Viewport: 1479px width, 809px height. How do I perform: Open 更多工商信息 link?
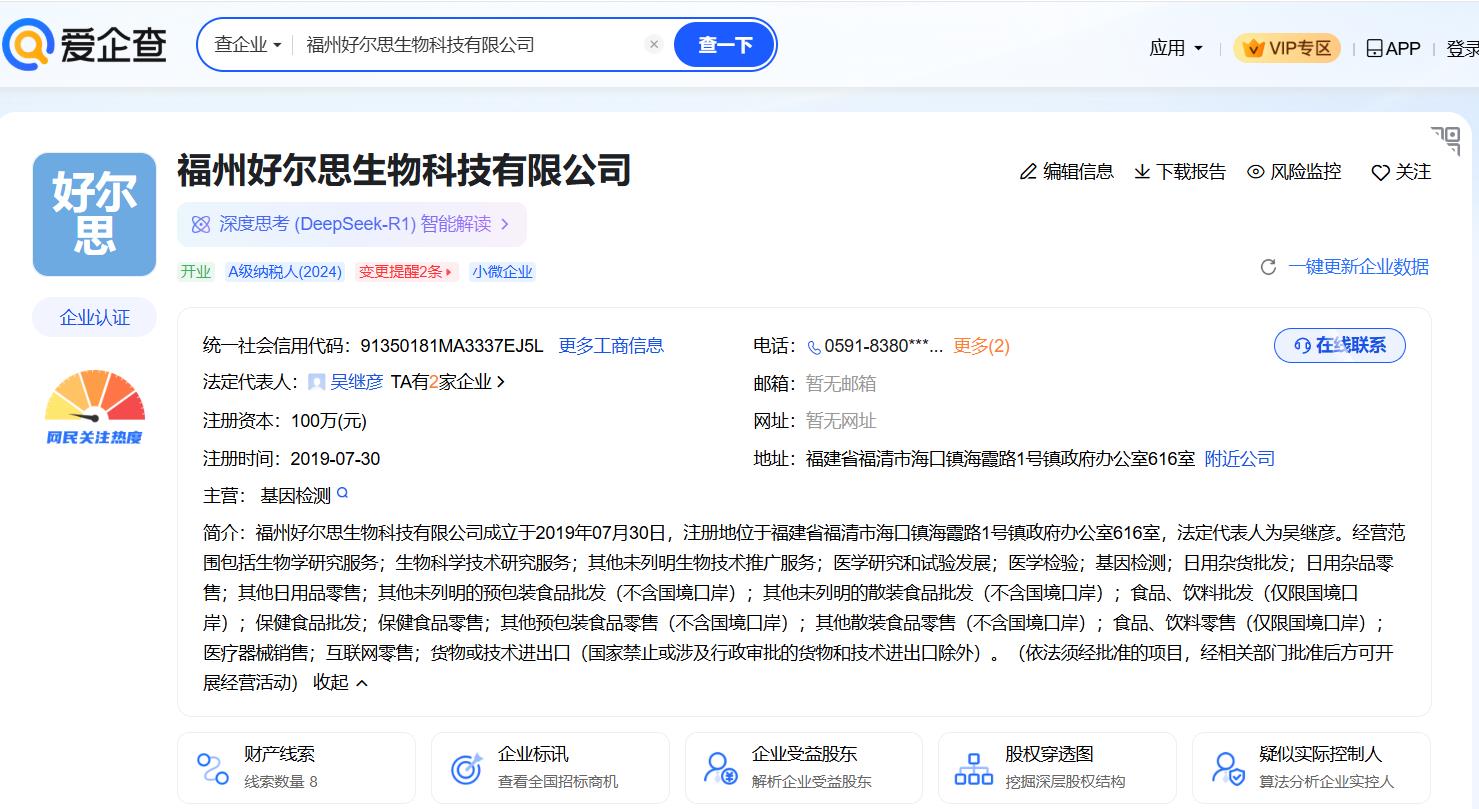click(611, 346)
